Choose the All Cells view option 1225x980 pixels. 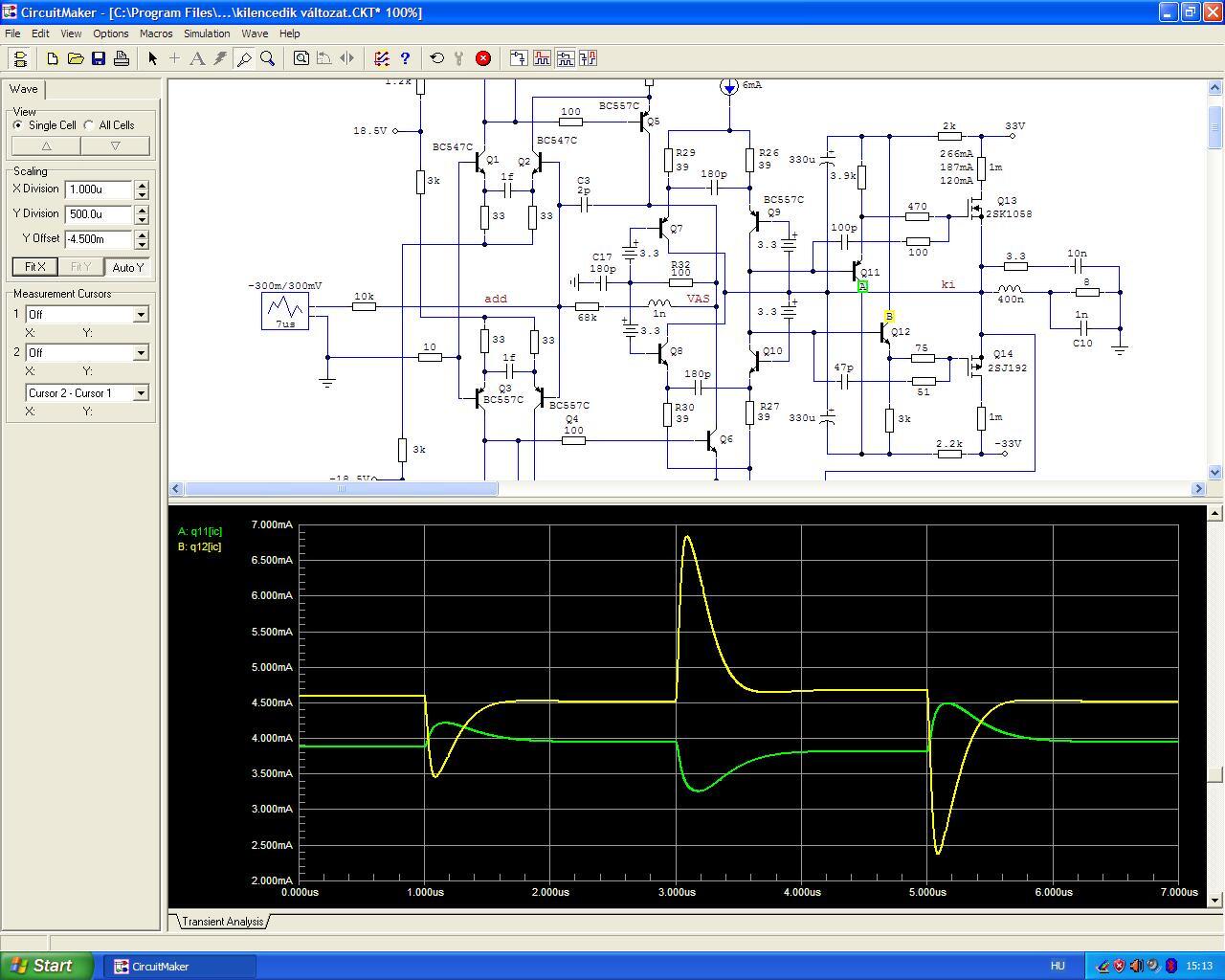tap(89, 125)
